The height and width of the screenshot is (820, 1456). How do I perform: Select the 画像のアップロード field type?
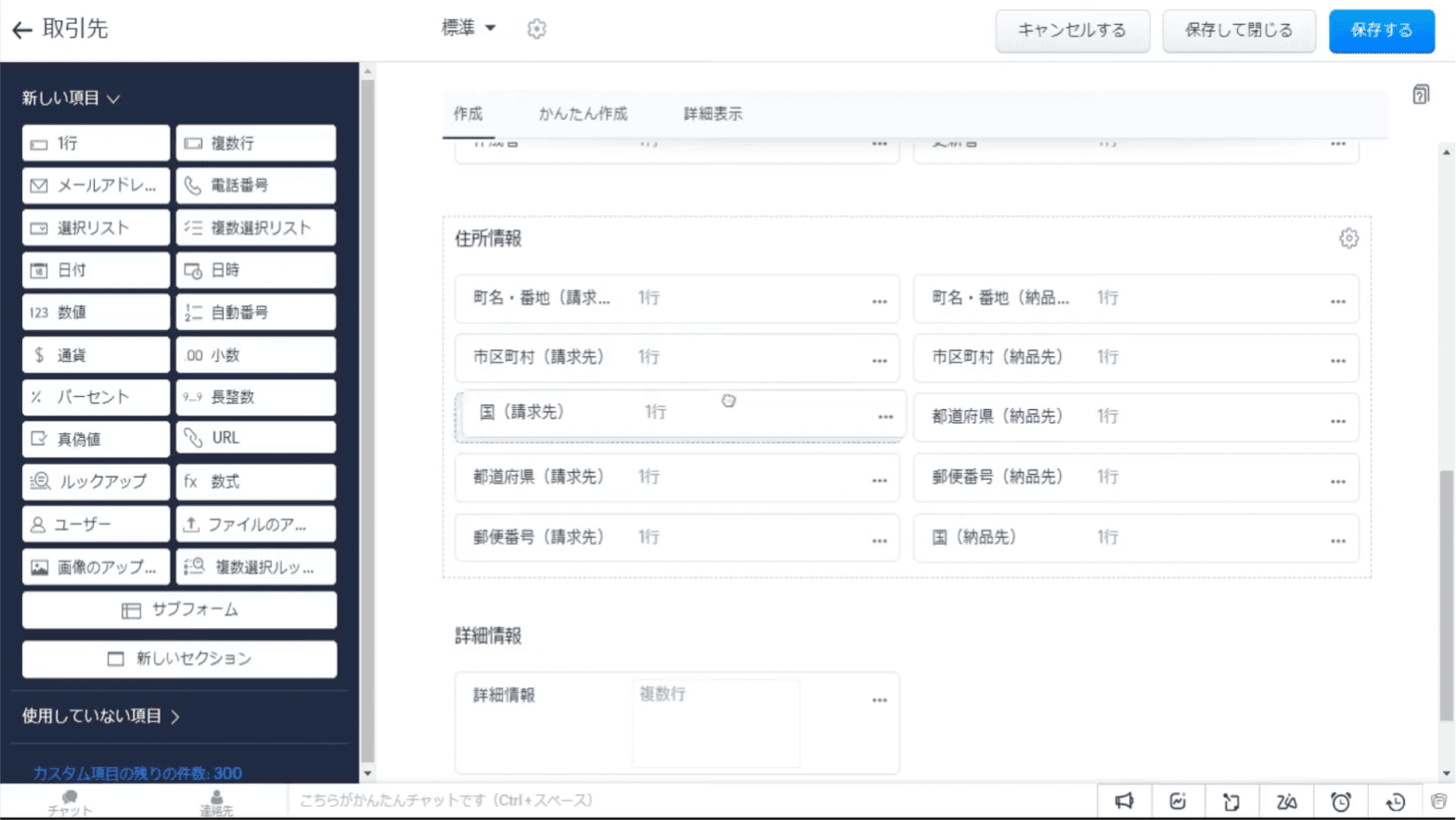(96, 567)
